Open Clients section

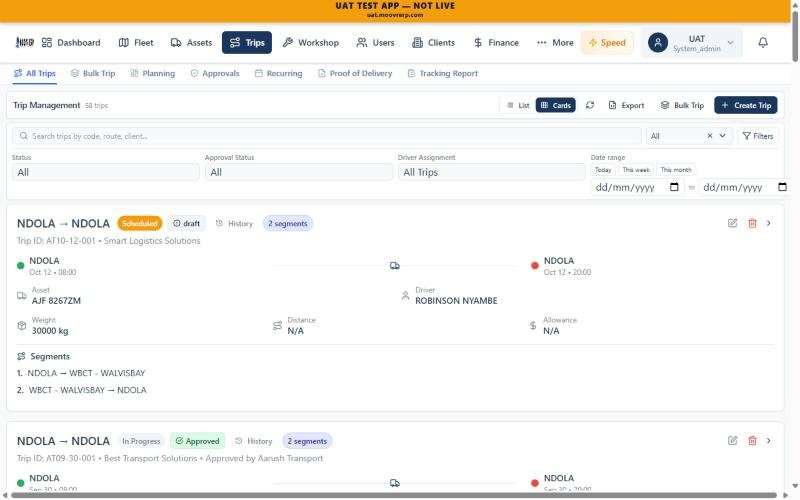coord(433,42)
